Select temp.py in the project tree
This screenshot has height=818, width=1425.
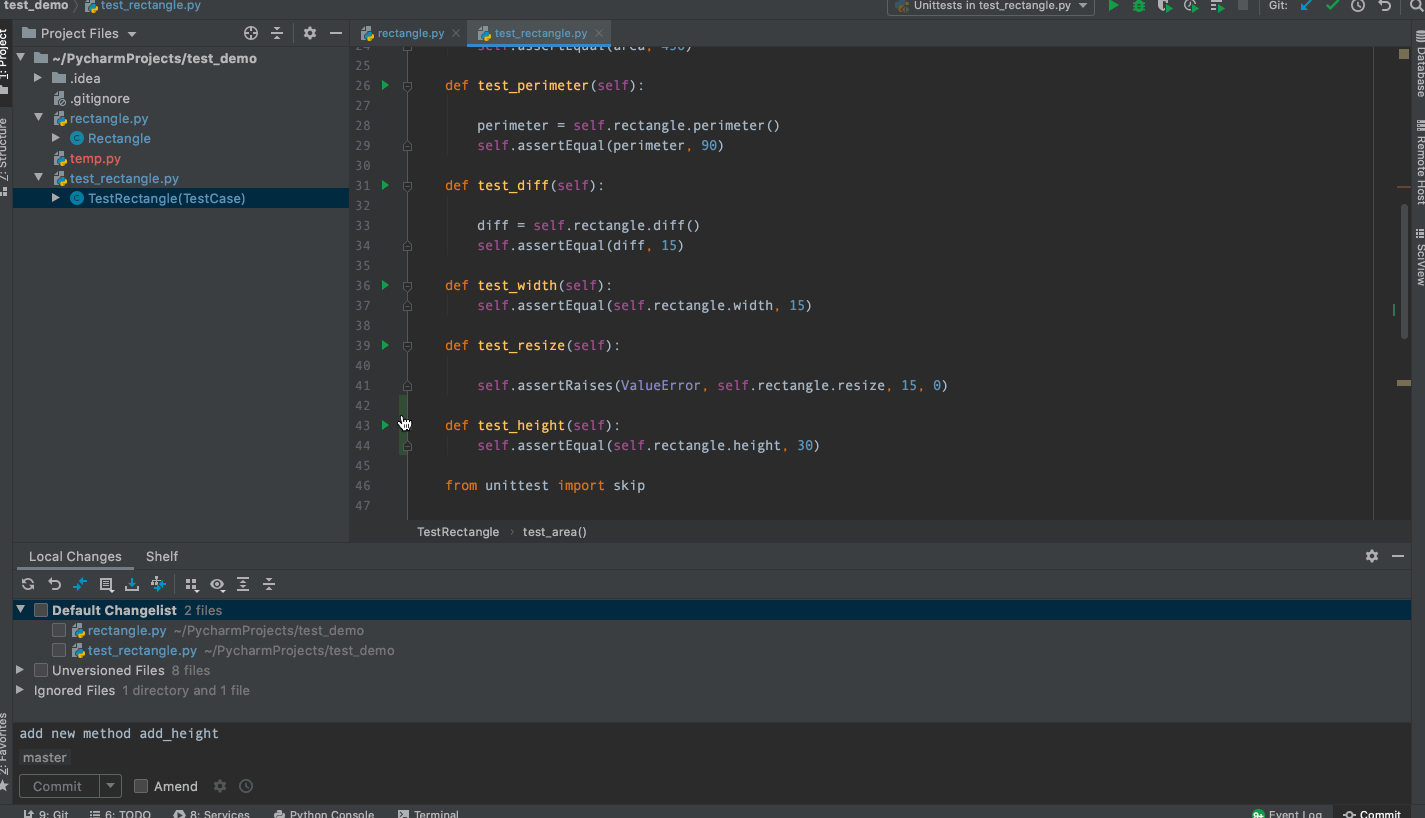pyautogui.click(x=95, y=158)
